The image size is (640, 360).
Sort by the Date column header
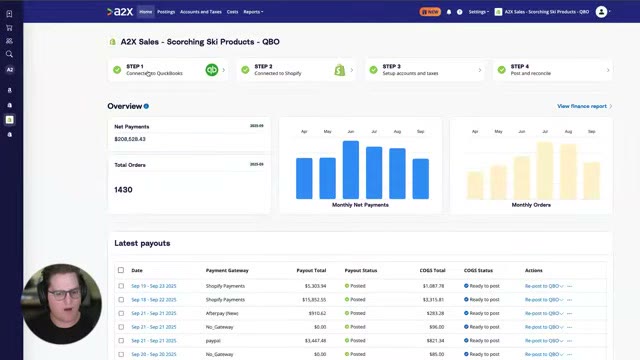click(x=137, y=270)
